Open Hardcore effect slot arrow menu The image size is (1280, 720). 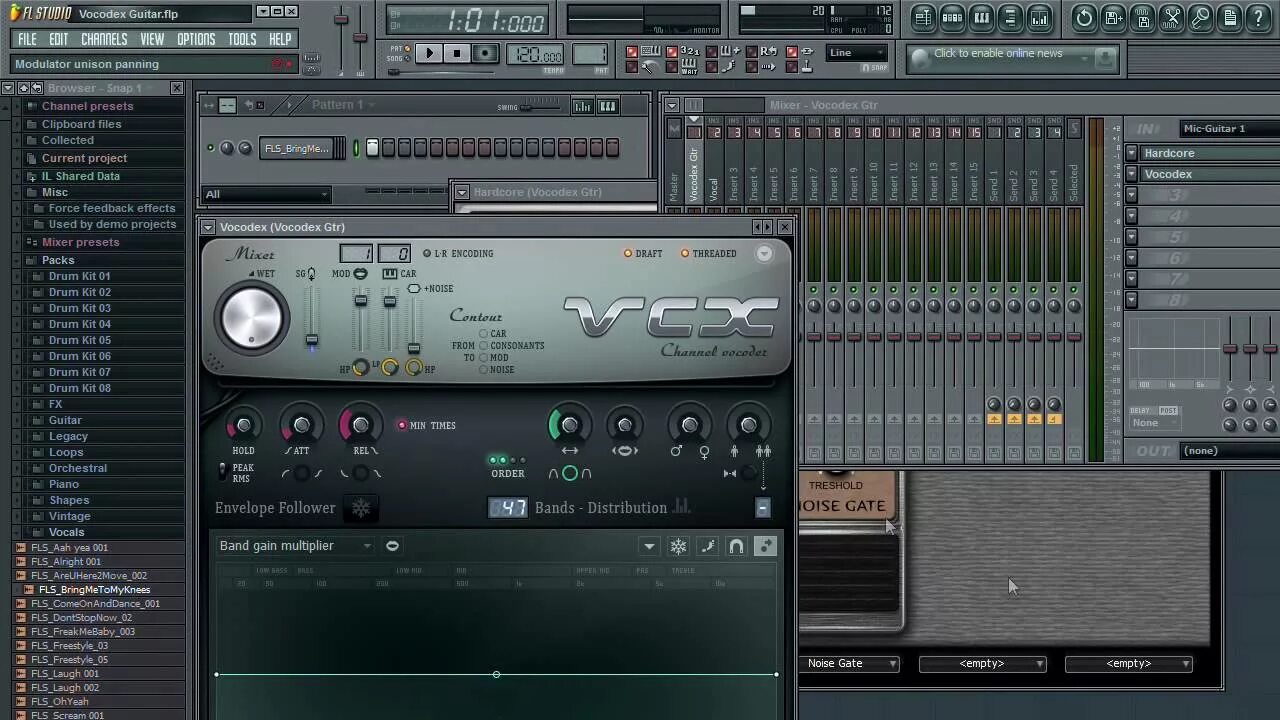pos(1131,154)
